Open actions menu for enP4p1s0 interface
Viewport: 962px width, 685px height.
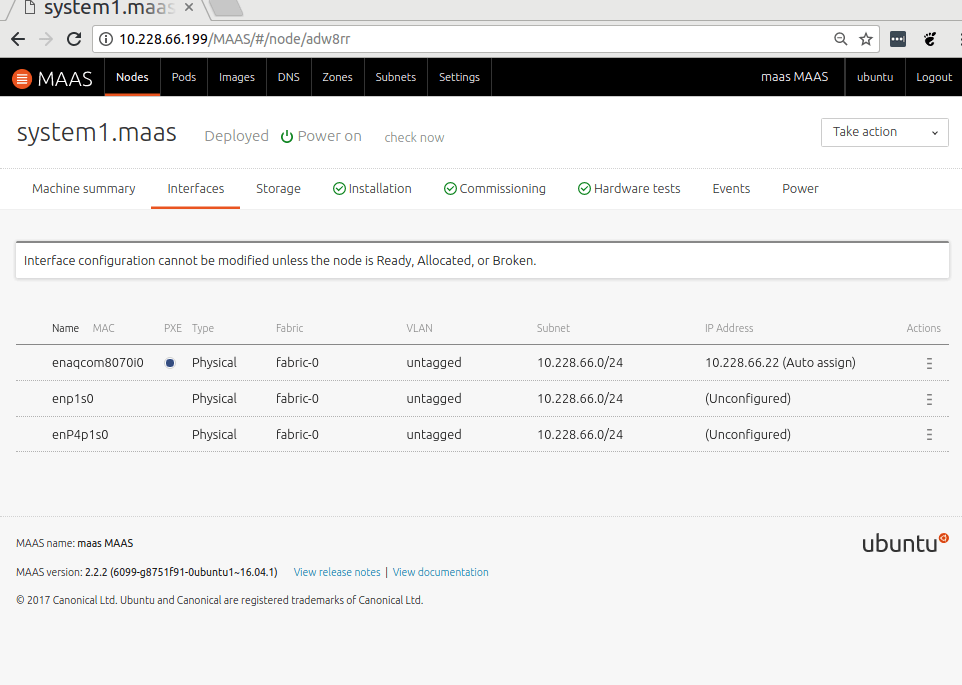[x=929, y=435]
